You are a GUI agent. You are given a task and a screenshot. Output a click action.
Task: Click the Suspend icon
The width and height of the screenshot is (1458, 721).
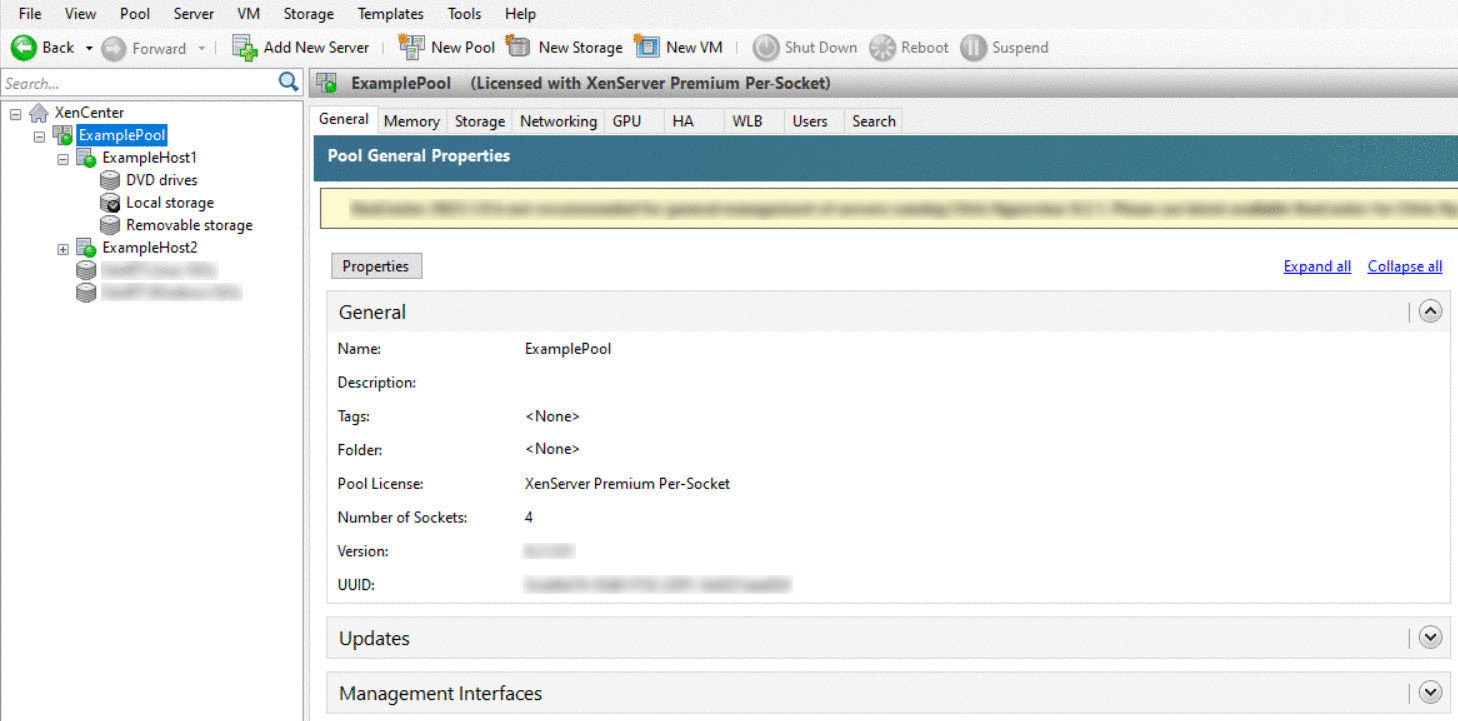[972, 47]
